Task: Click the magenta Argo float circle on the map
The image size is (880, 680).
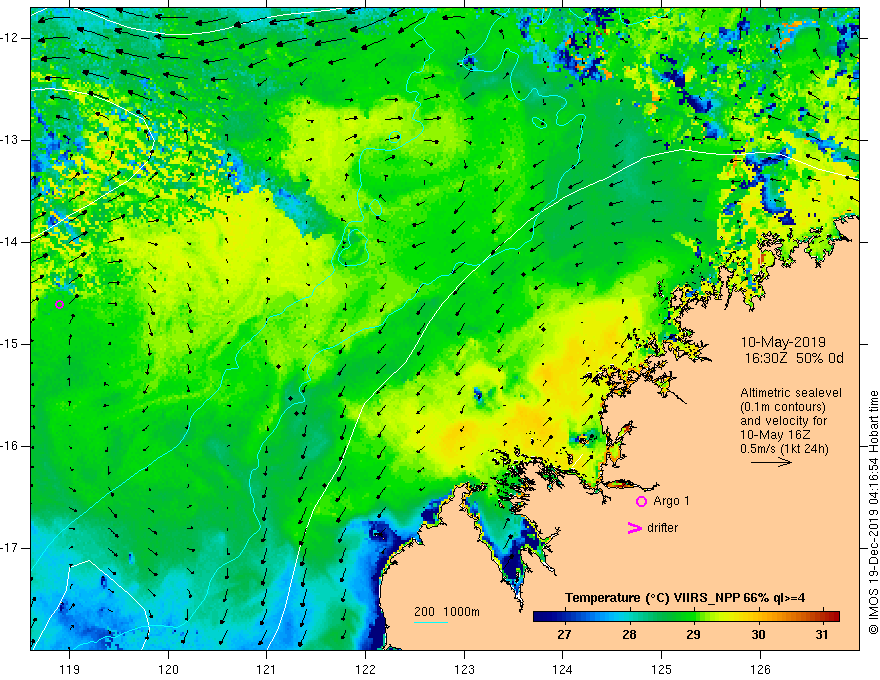Action: click(x=59, y=305)
